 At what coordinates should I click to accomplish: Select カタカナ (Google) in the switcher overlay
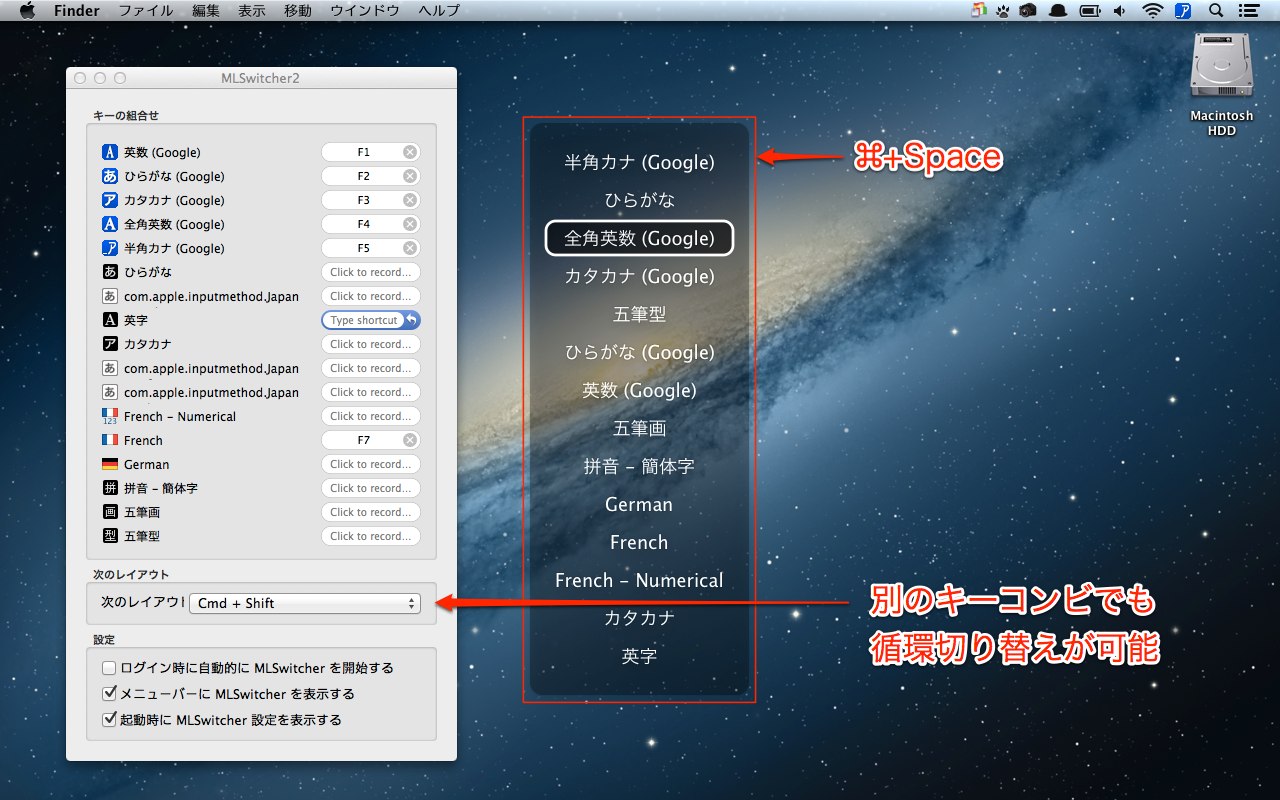tap(639, 276)
